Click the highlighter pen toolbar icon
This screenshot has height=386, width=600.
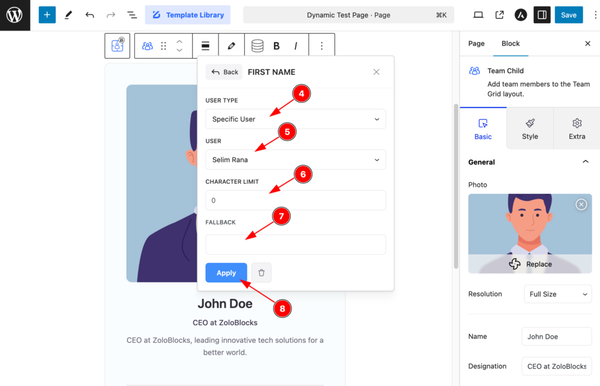click(231, 46)
